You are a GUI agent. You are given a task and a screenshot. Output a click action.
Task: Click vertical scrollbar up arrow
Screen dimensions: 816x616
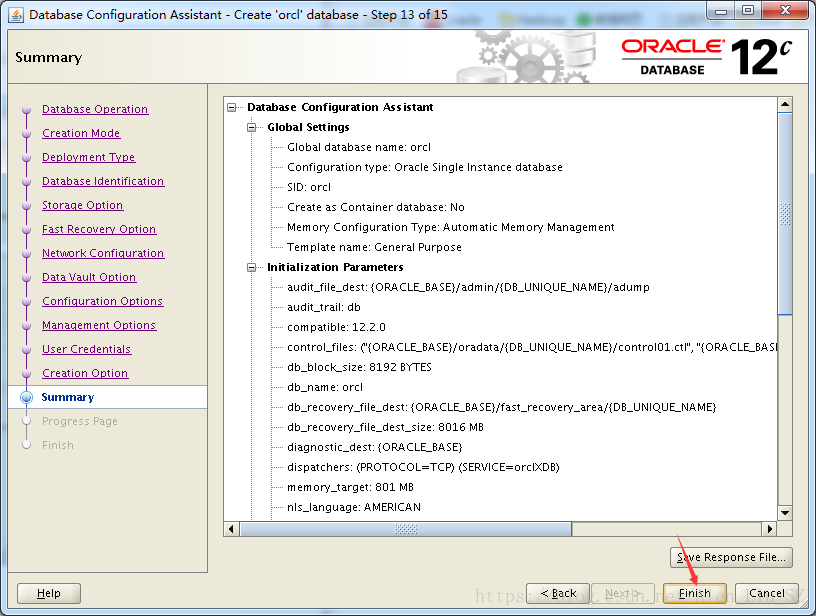[785, 105]
